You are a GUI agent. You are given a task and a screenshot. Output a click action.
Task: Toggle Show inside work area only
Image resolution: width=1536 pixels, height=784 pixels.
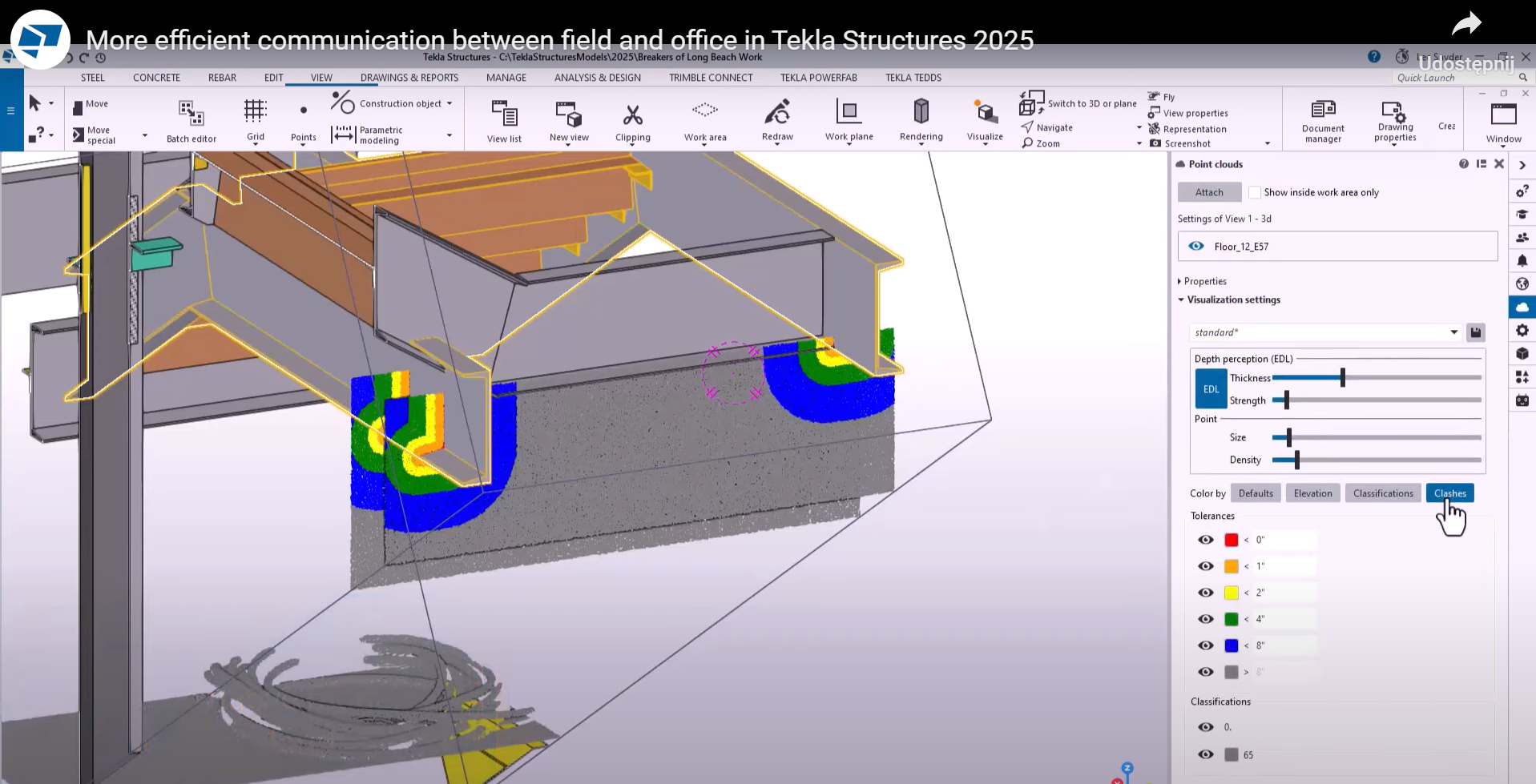pos(1255,192)
